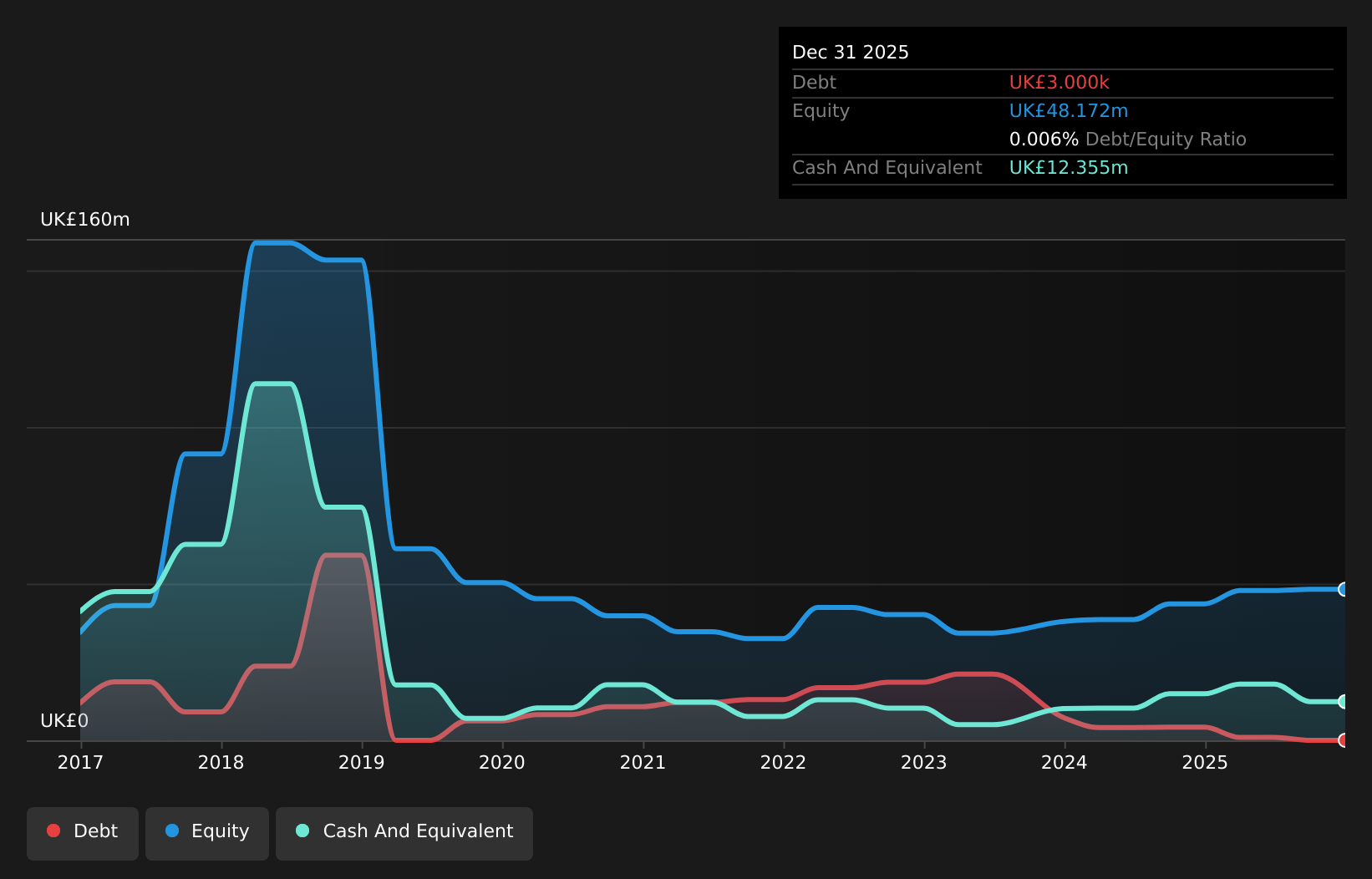This screenshot has width=1372, height=879.
Task: Click the 2017 x-axis label
Action: (80, 762)
